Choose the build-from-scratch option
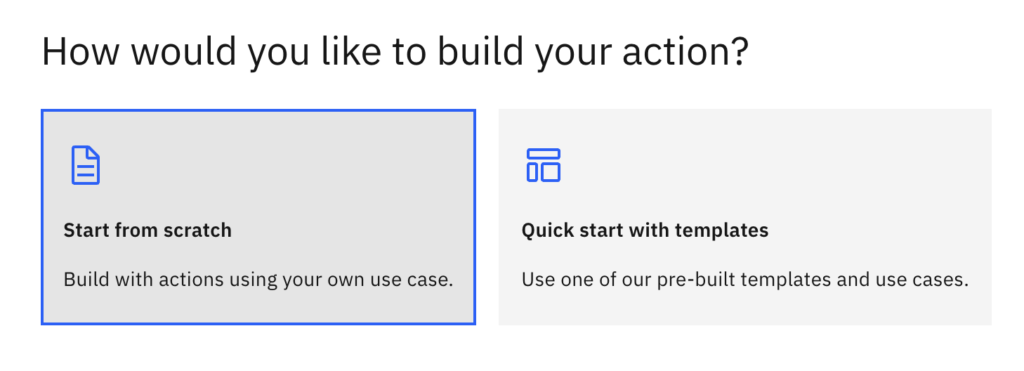1024x371 pixels. (x=258, y=217)
